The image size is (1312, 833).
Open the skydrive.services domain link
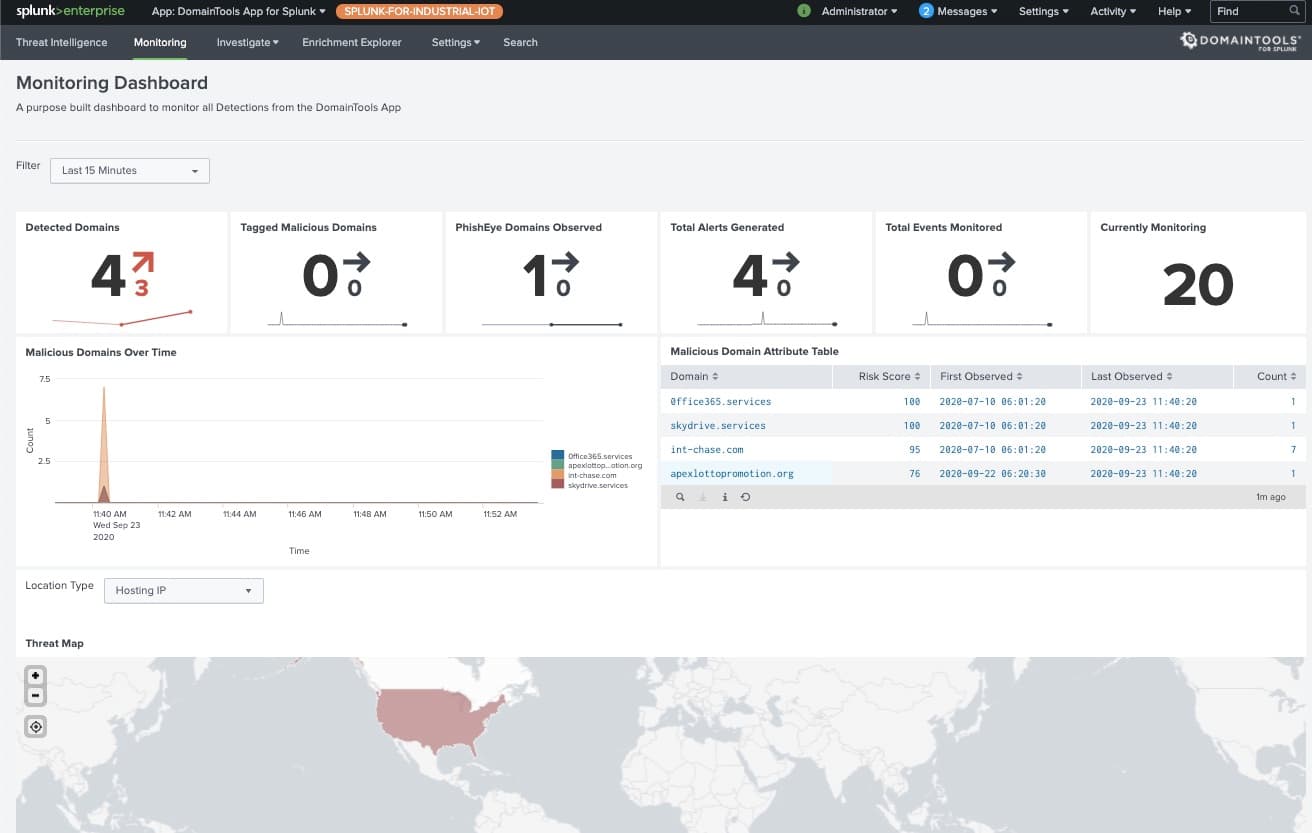(718, 425)
